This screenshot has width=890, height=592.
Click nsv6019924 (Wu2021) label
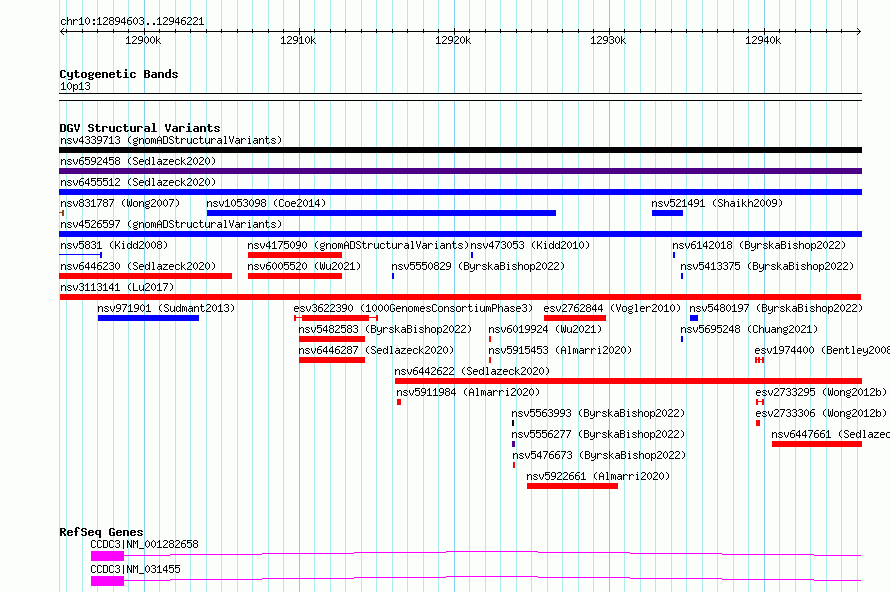tap(545, 329)
